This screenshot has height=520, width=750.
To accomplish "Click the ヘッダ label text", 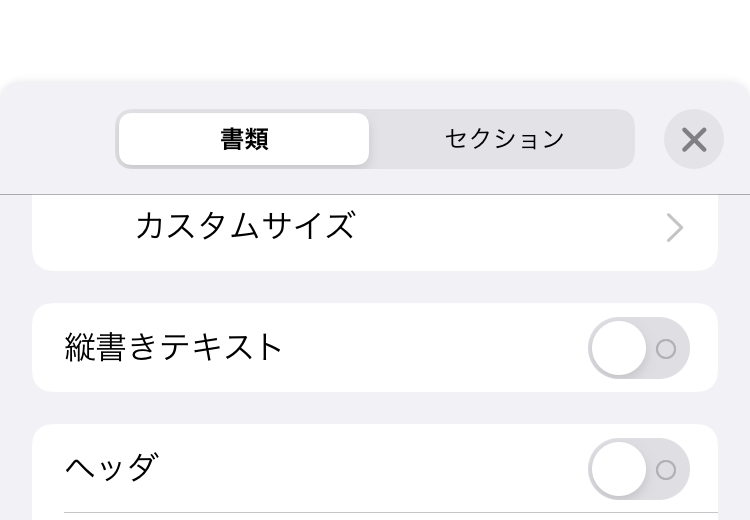I will 111,468.
